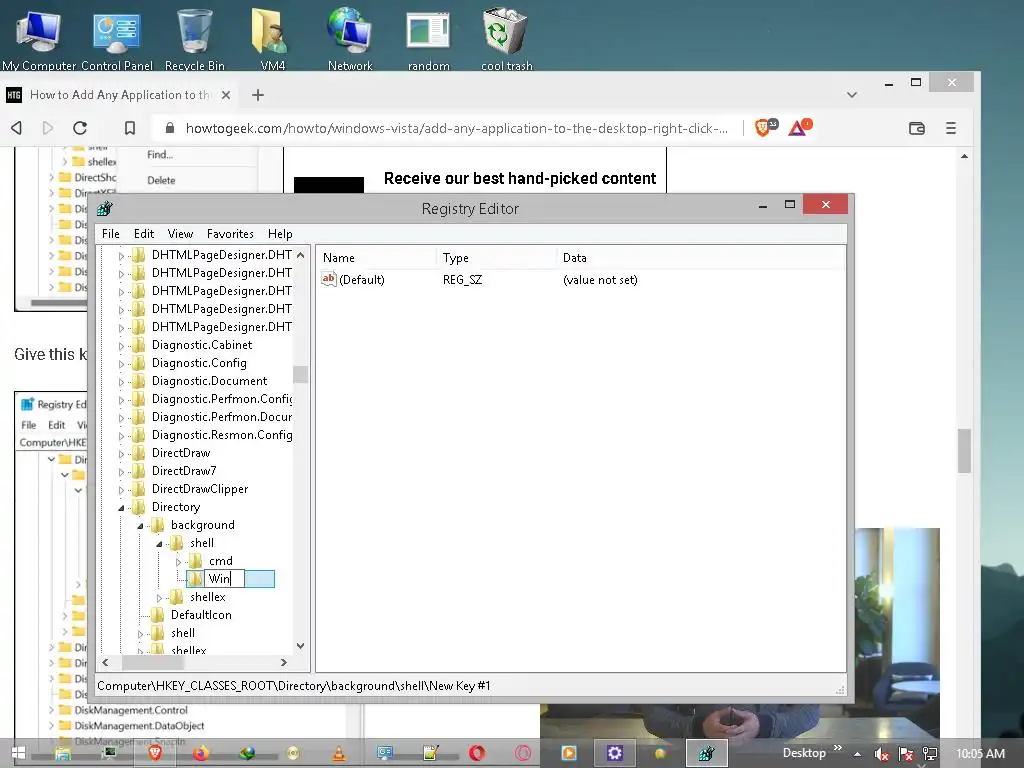Click the key name edit box containing Win

pos(225,579)
